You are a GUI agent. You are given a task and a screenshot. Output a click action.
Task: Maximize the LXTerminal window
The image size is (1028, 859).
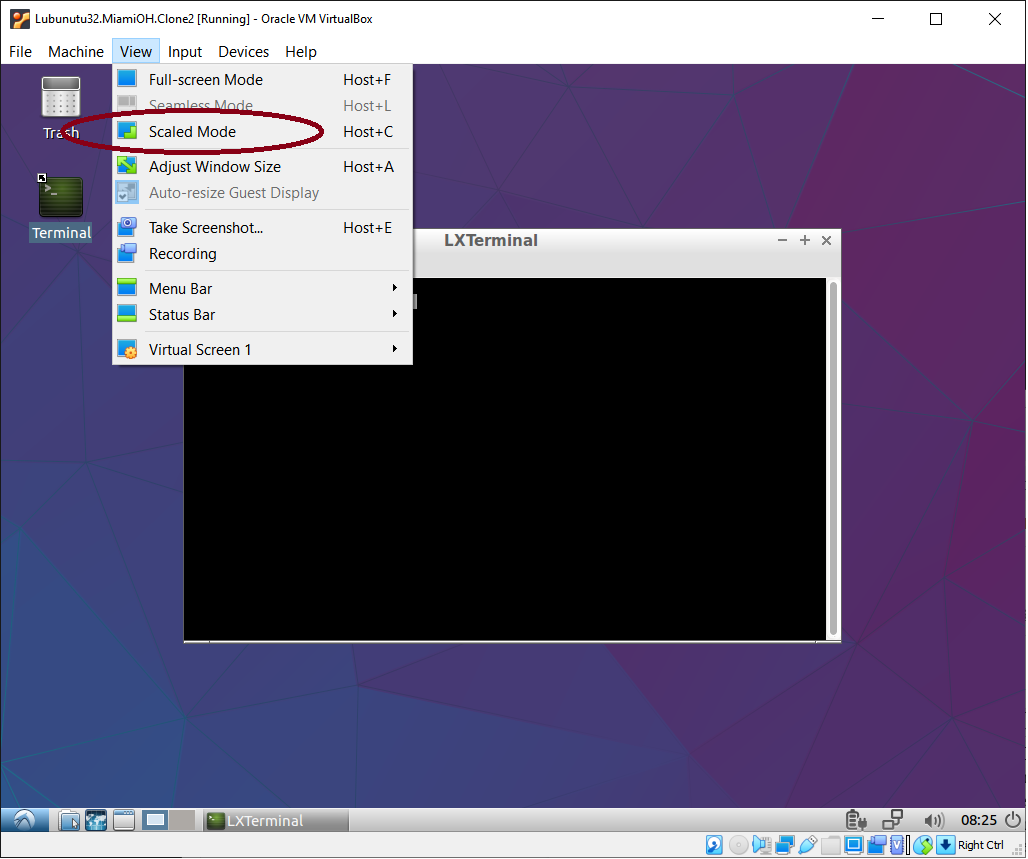[x=804, y=241]
